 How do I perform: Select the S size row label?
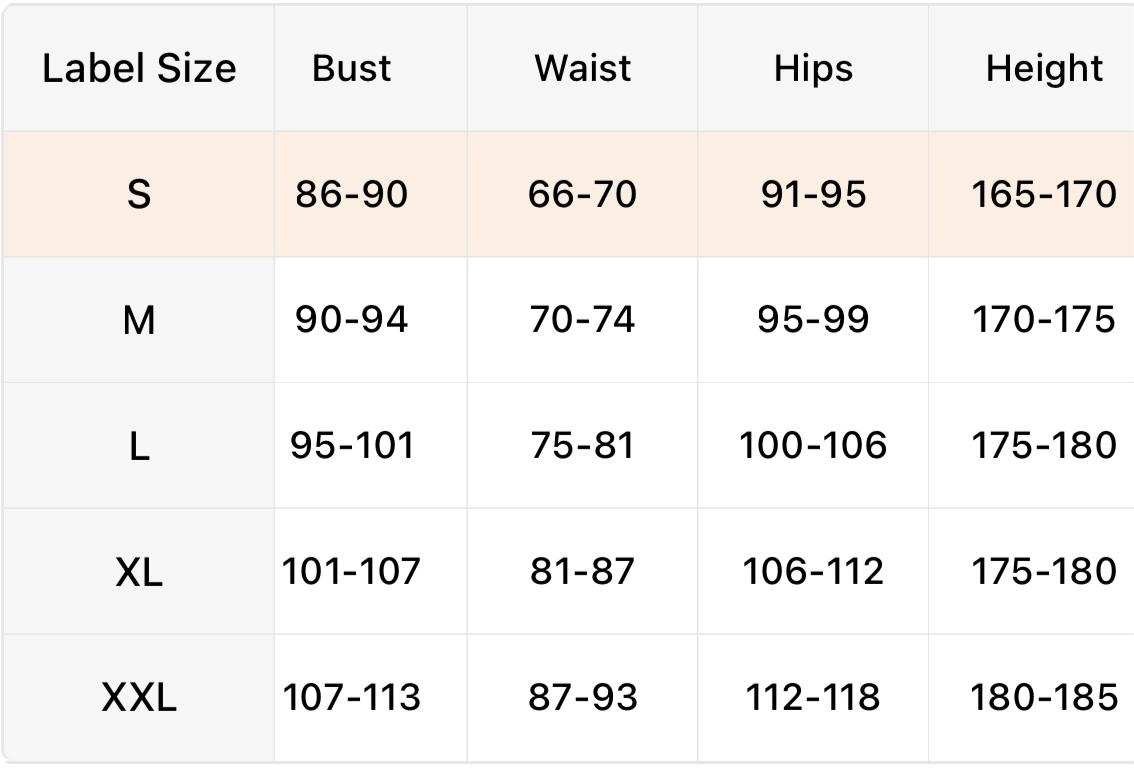click(139, 194)
